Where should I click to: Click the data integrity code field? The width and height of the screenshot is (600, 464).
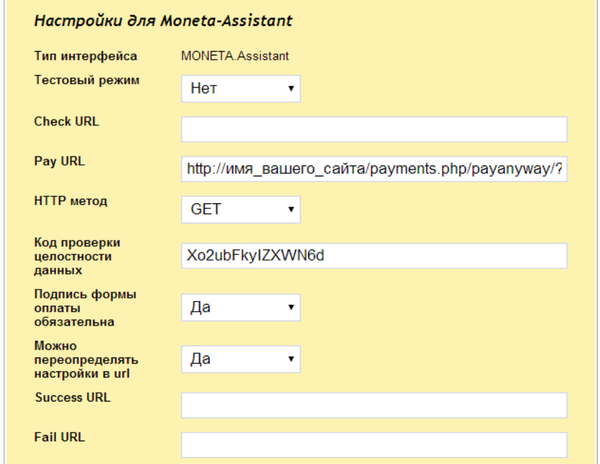pos(374,256)
